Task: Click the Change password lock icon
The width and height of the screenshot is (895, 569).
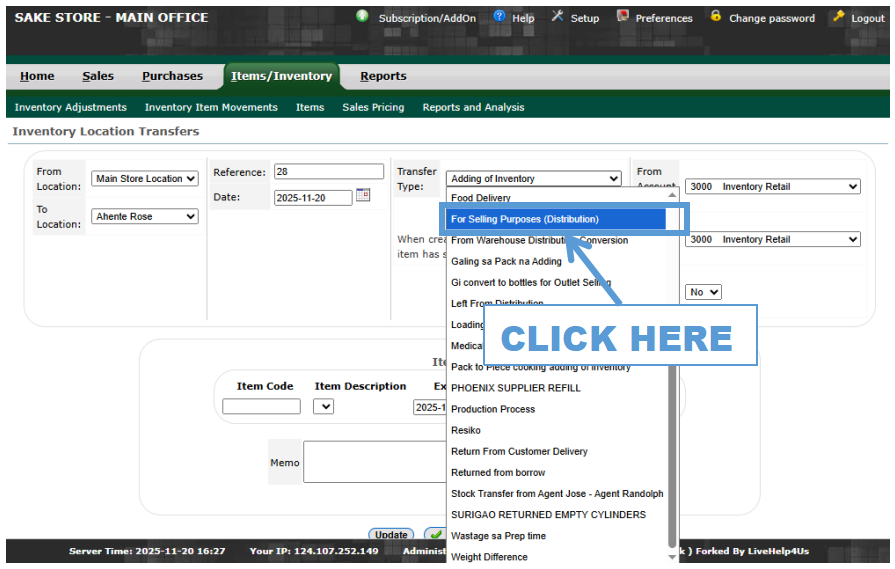Action: coord(716,17)
